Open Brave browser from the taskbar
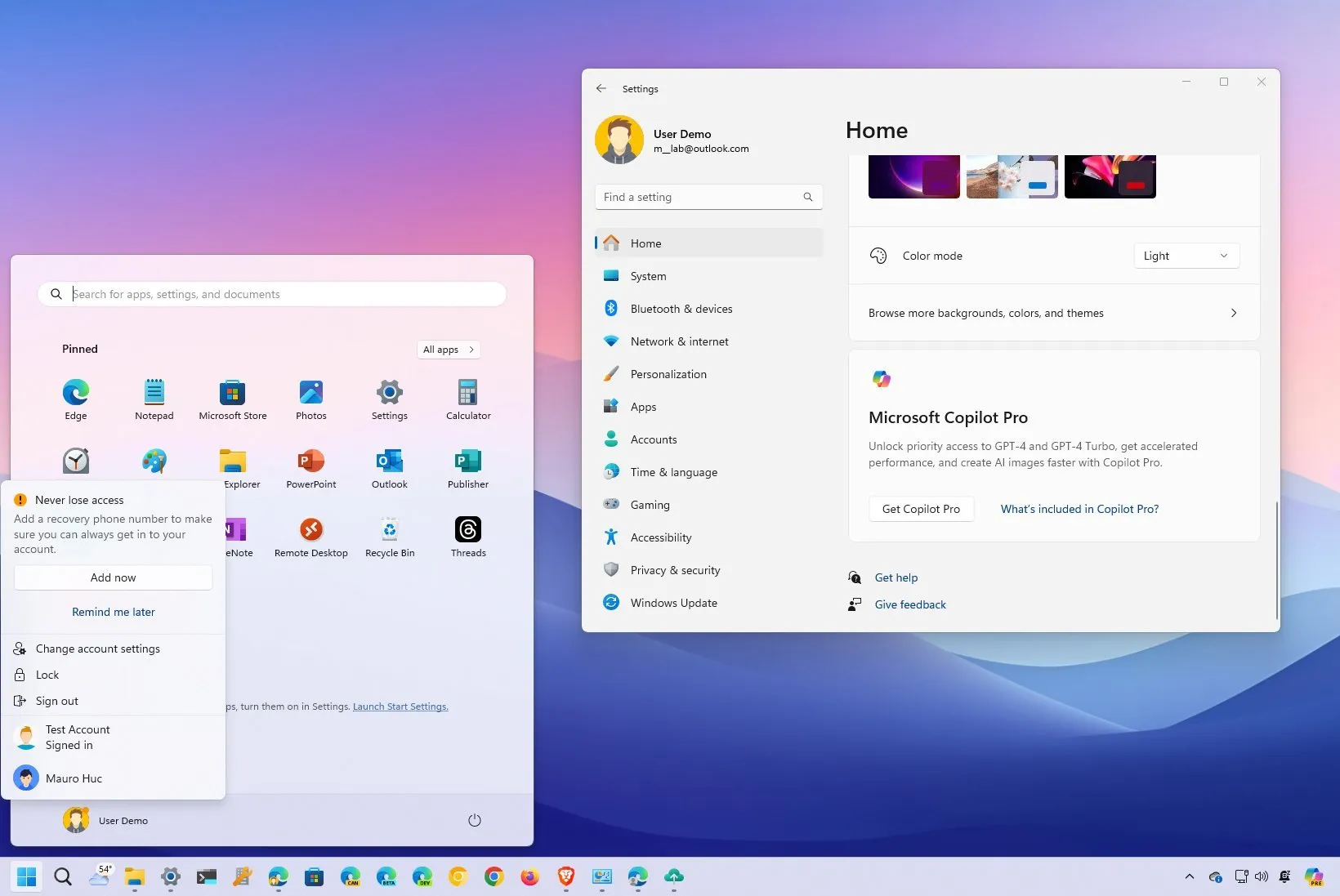Image resolution: width=1340 pixels, height=896 pixels. click(x=566, y=877)
